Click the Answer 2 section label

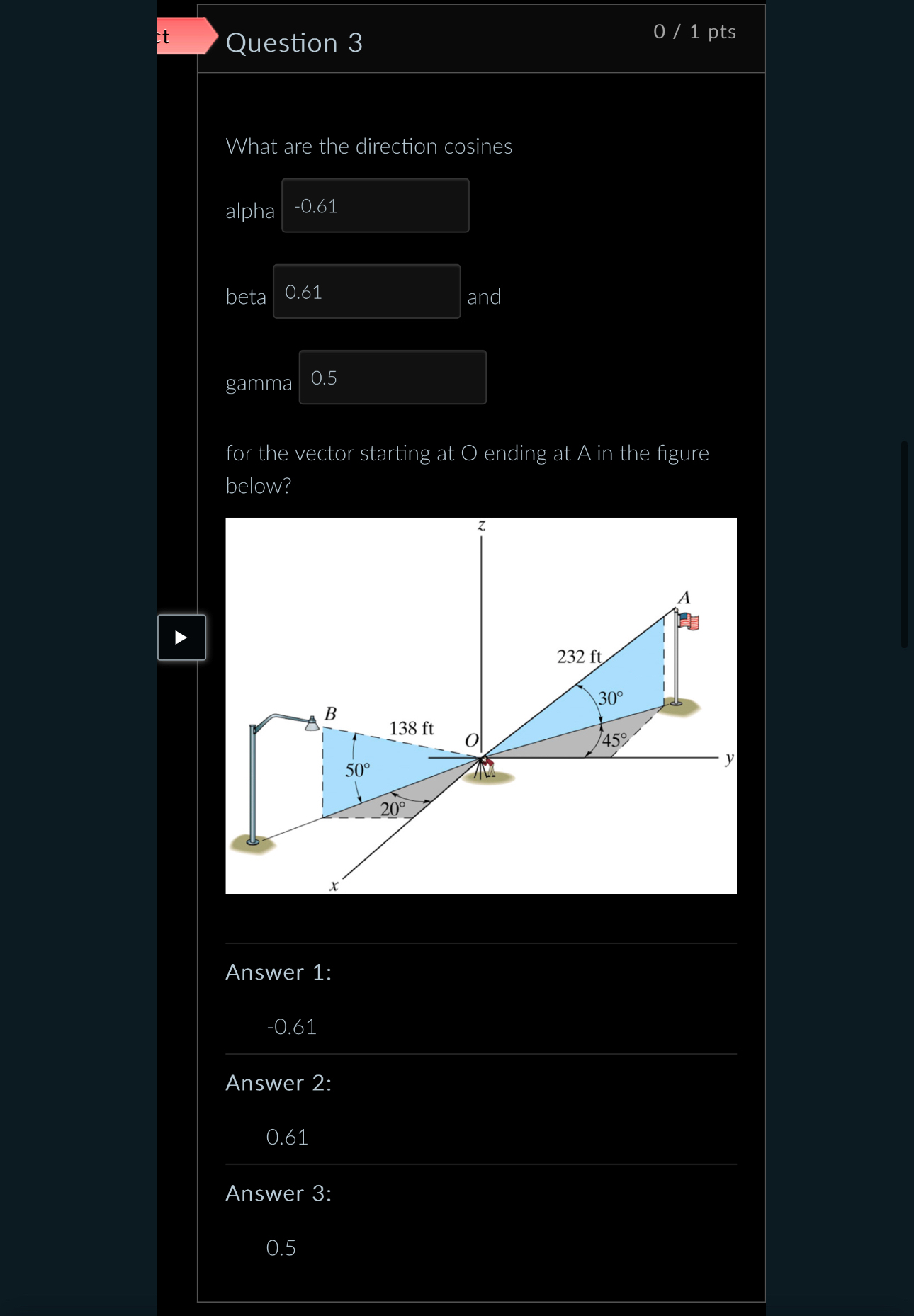pos(278,1083)
